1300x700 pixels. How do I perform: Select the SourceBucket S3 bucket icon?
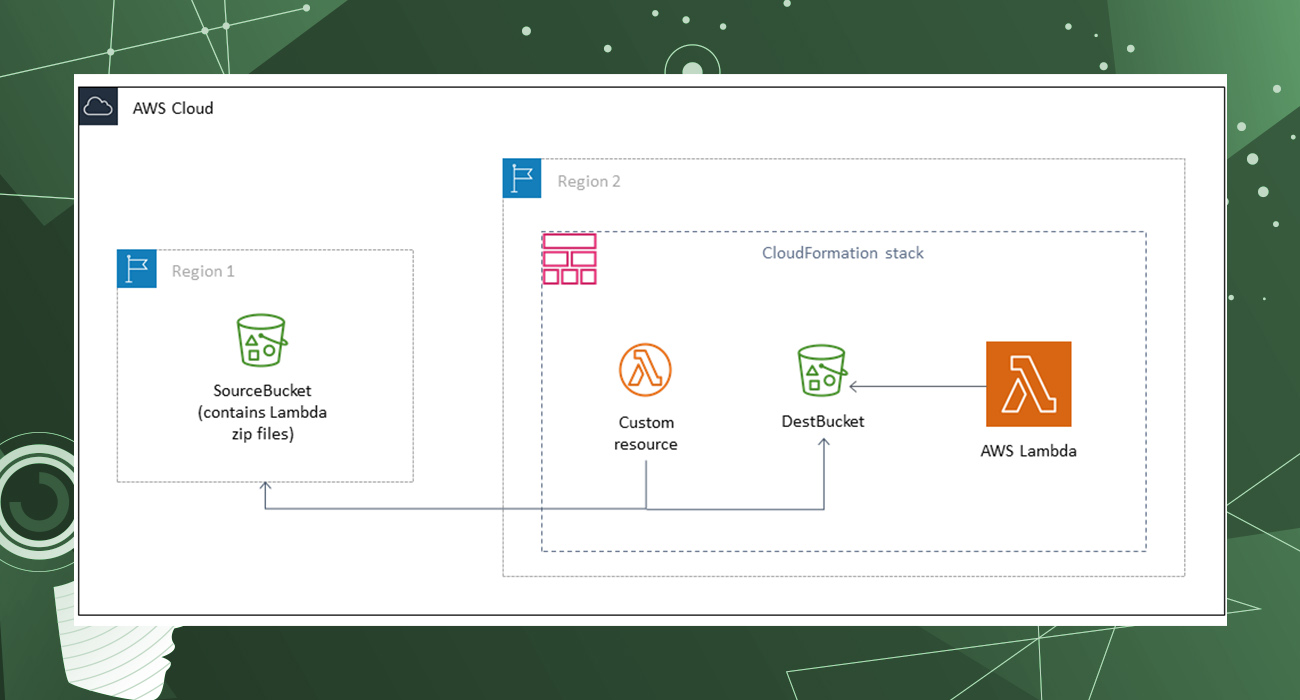tap(262, 341)
